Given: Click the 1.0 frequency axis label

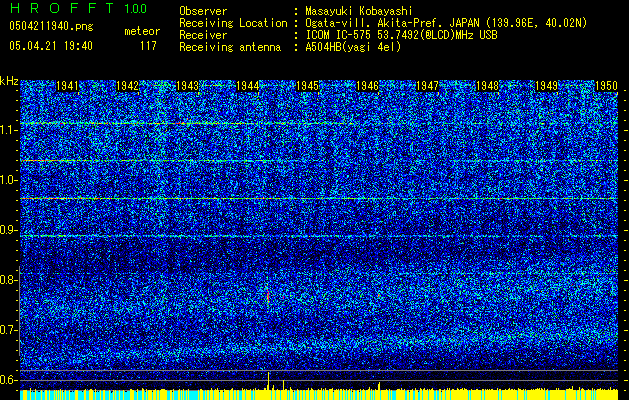Looking at the screenshot, I should [x=7, y=180].
